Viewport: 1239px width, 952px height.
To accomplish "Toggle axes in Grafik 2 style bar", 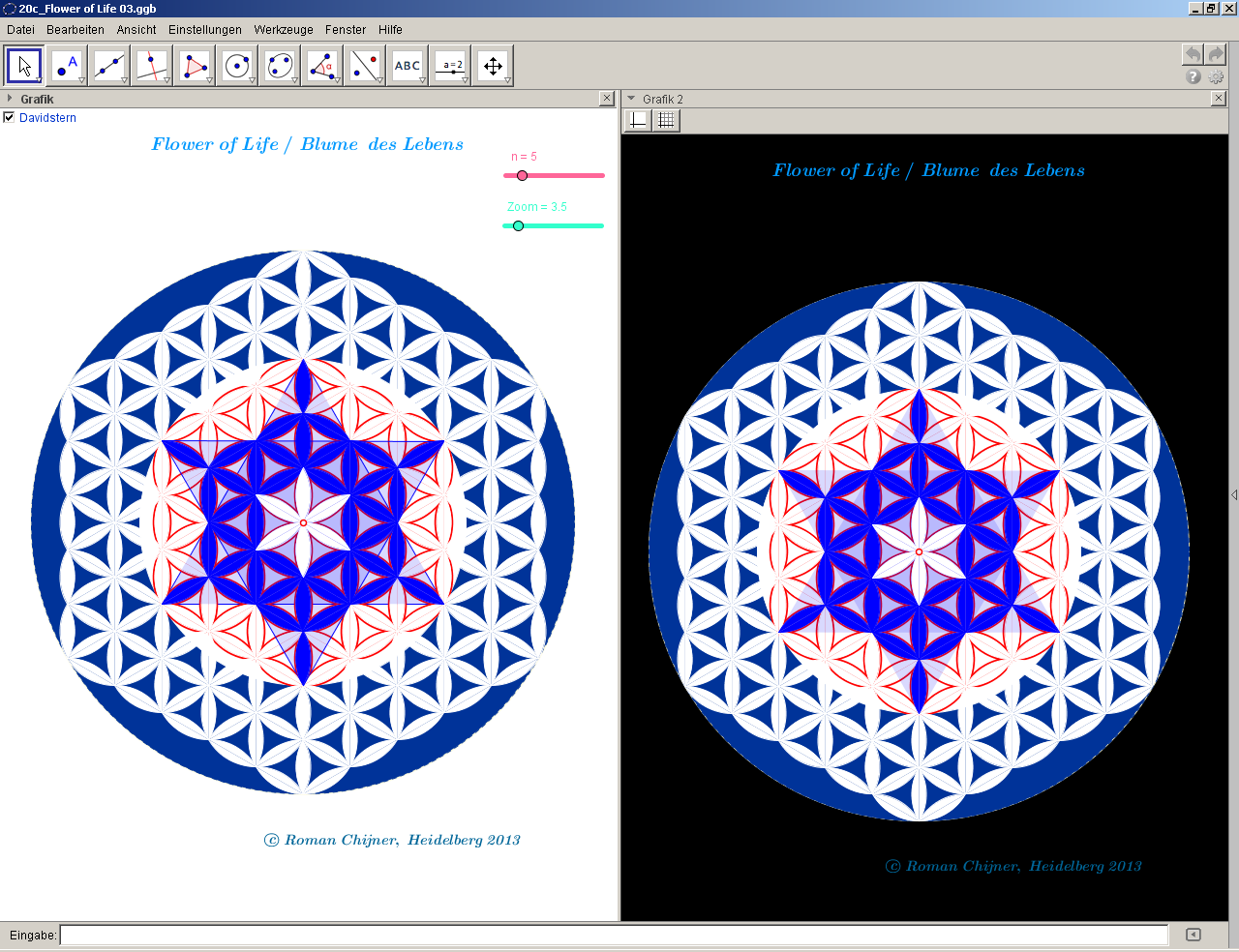I will tap(638, 120).
